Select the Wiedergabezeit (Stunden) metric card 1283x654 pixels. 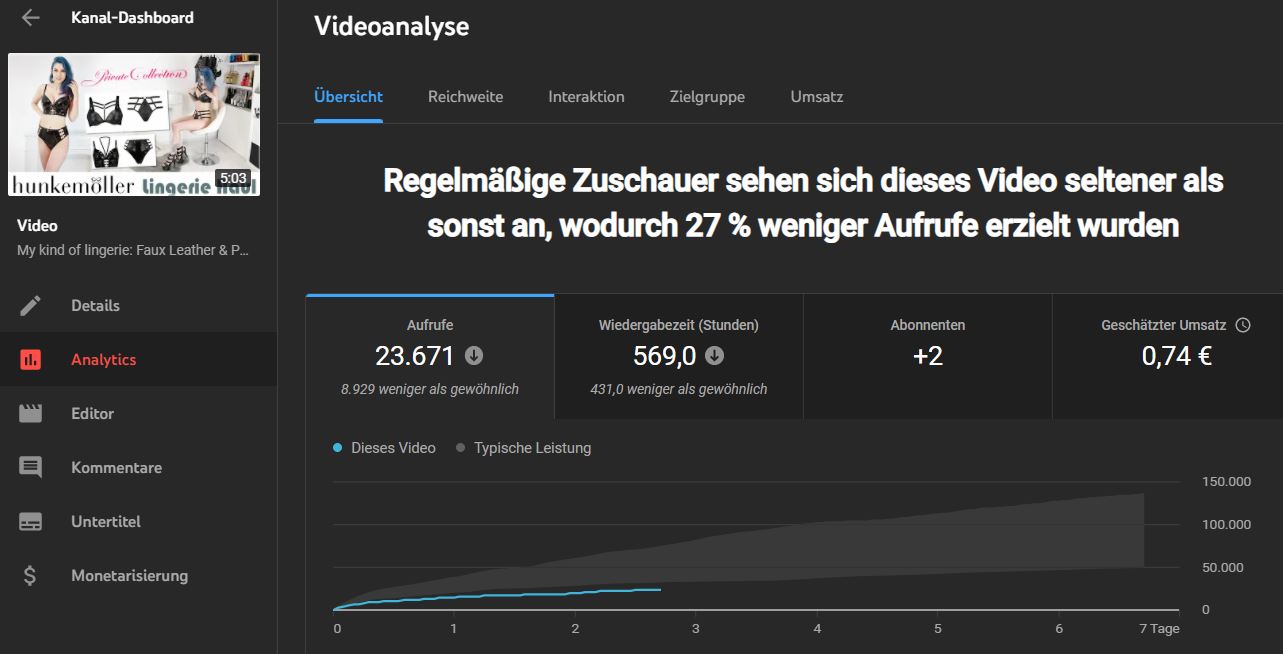pos(678,356)
